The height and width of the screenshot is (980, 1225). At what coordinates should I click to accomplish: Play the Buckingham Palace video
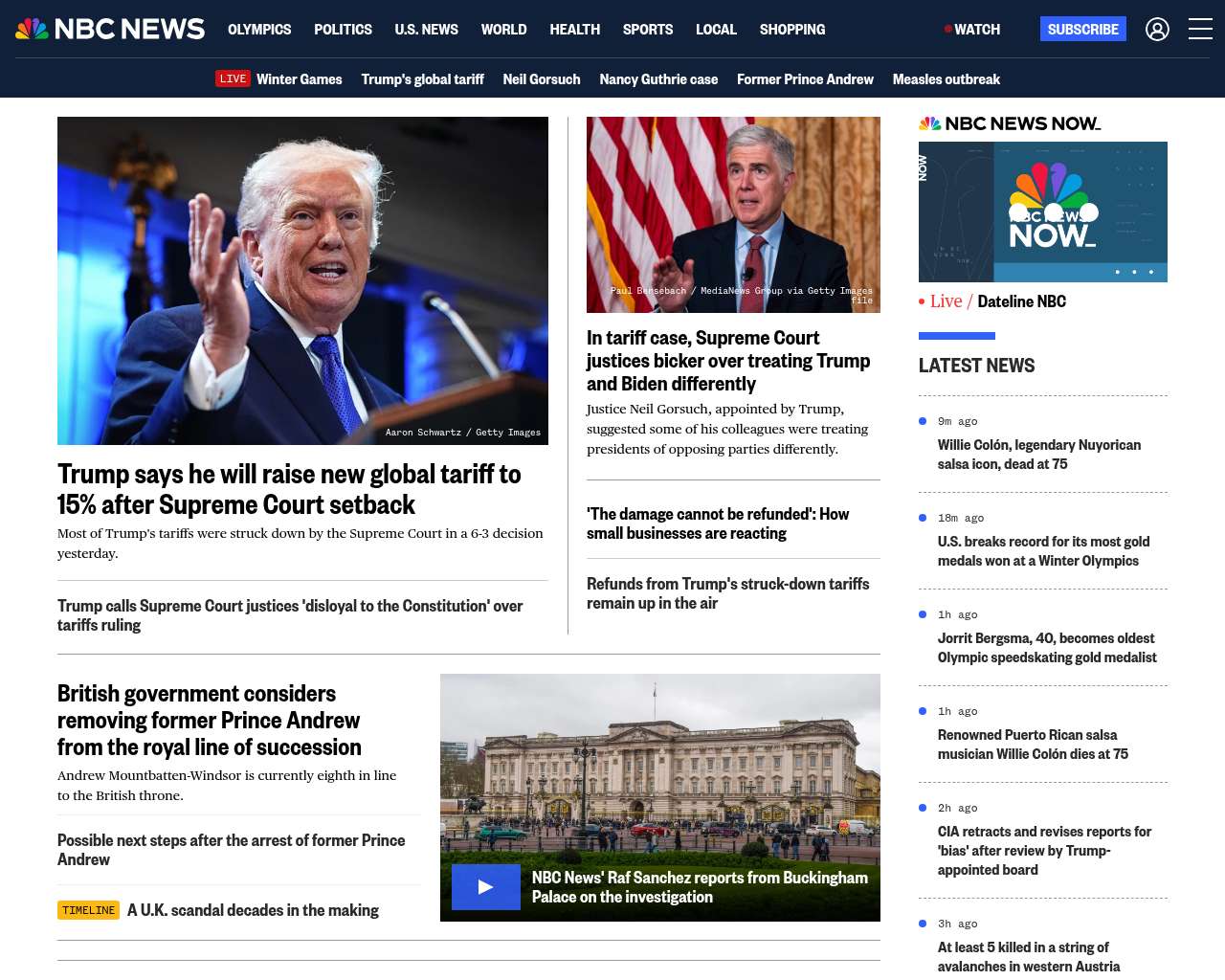[486, 887]
